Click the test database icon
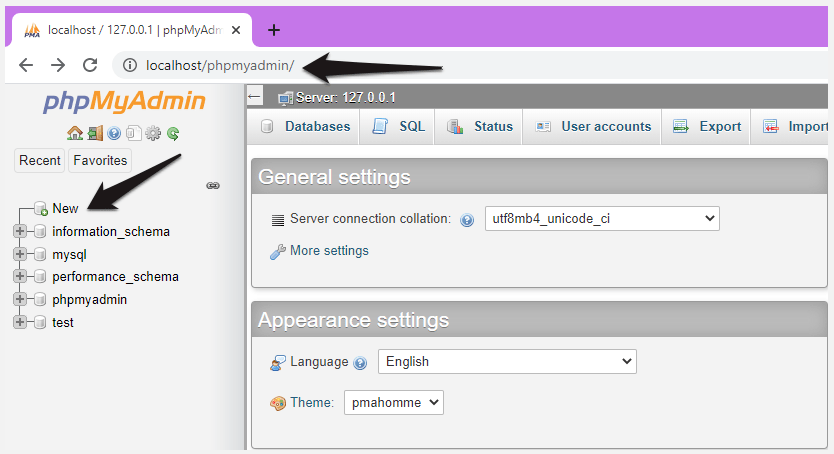This screenshot has width=834, height=454. (40, 322)
